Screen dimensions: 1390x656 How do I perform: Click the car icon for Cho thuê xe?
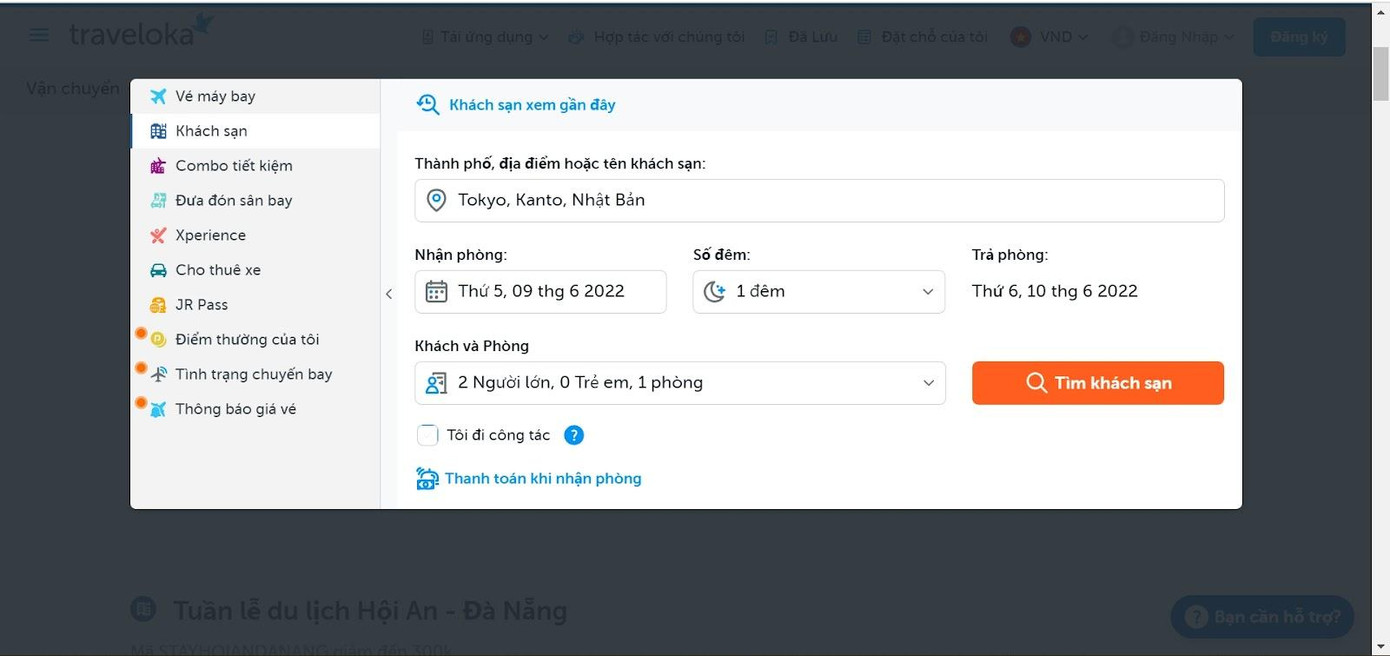(158, 271)
